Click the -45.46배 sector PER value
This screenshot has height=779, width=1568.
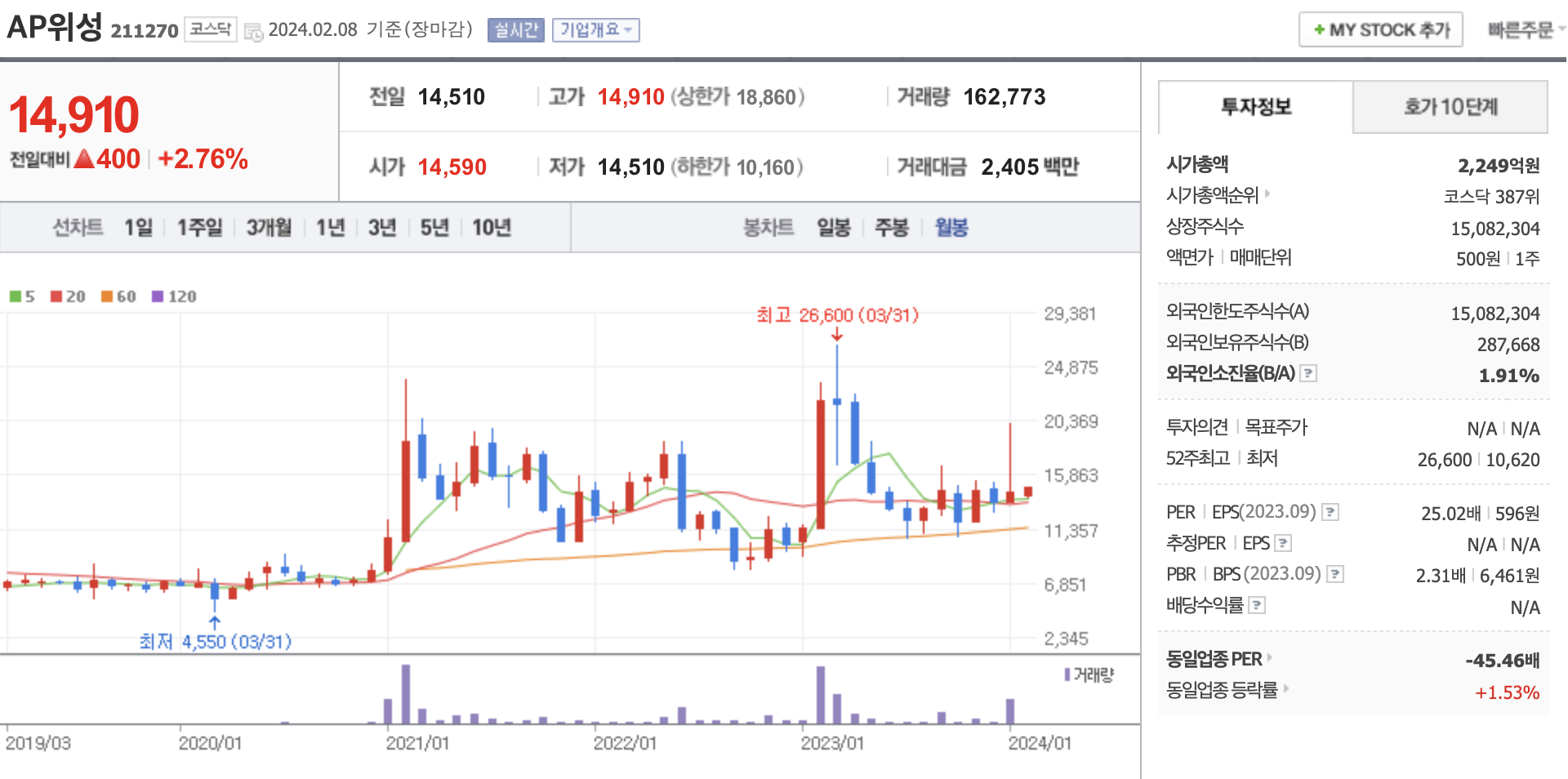(x=1502, y=661)
